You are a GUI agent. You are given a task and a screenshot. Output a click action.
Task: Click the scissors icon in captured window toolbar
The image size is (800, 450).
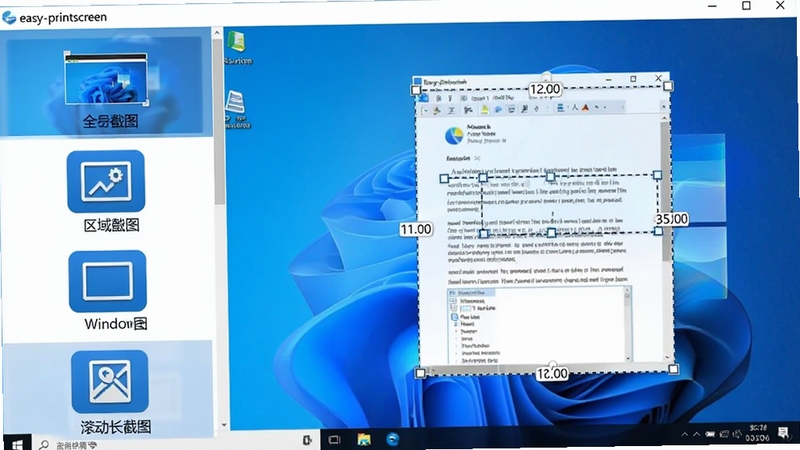coord(468,110)
